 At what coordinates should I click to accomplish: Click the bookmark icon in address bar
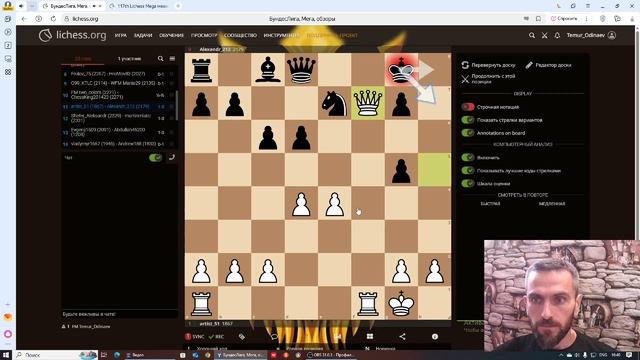tap(538, 19)
